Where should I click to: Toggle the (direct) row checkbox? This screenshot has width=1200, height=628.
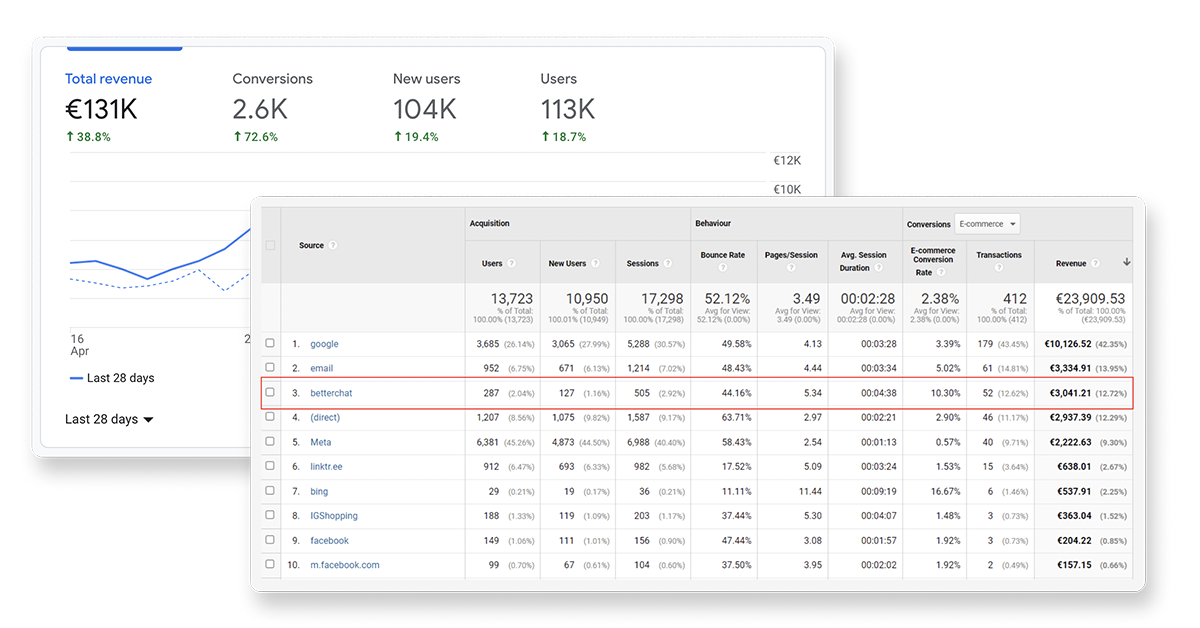click(x=270, y=417)
